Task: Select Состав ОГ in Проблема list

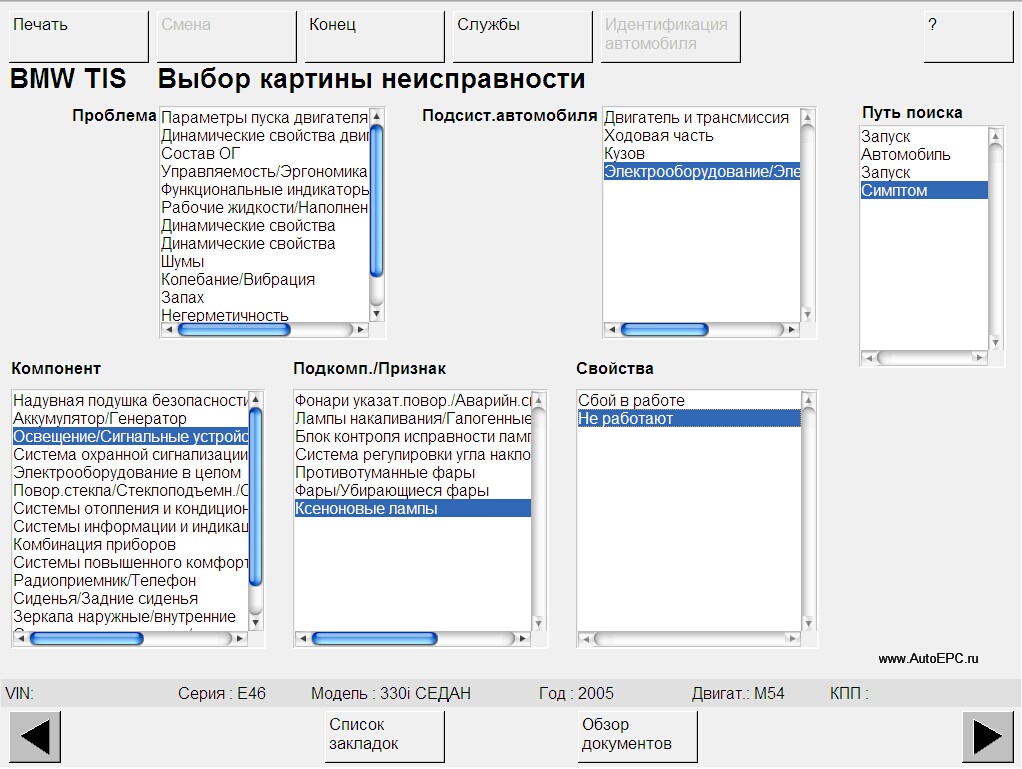Action: [x=265, y=154]
